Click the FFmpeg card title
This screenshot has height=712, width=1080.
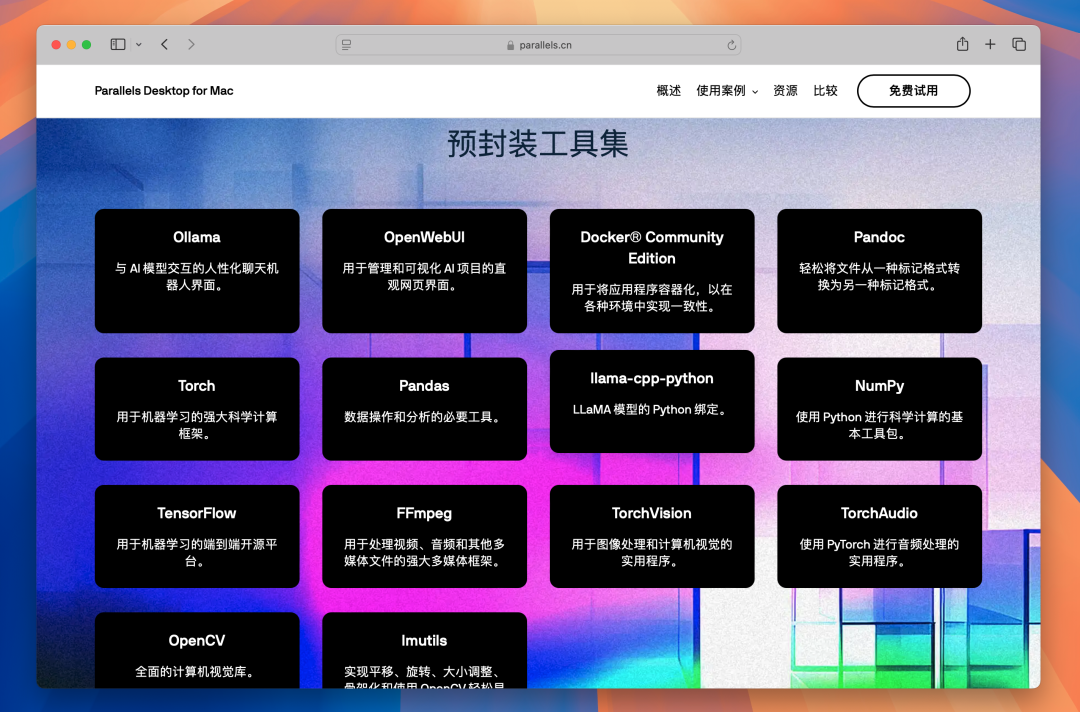click(424, 513)
